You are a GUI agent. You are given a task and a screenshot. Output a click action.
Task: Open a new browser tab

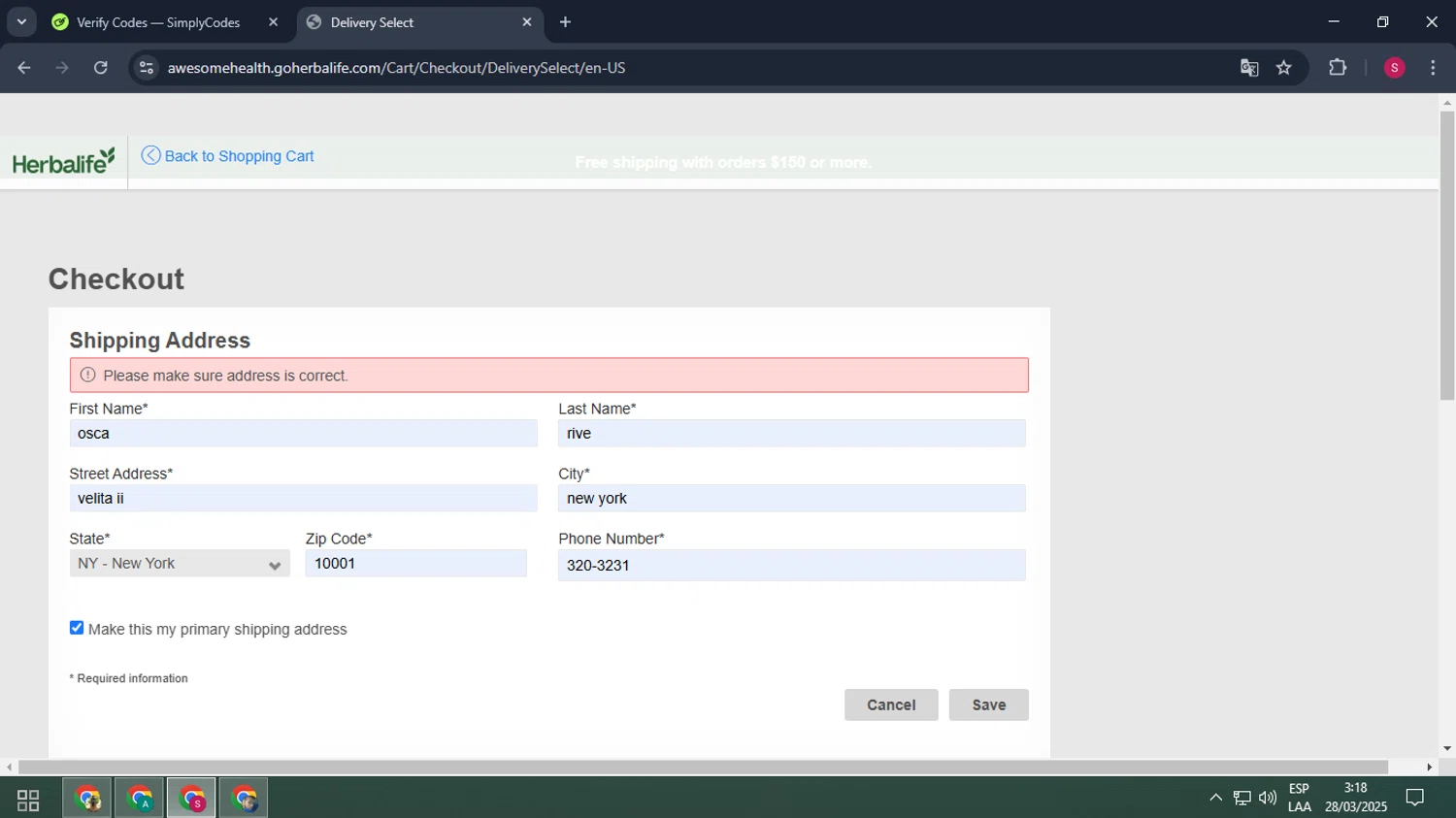click(x=565, y=22)
